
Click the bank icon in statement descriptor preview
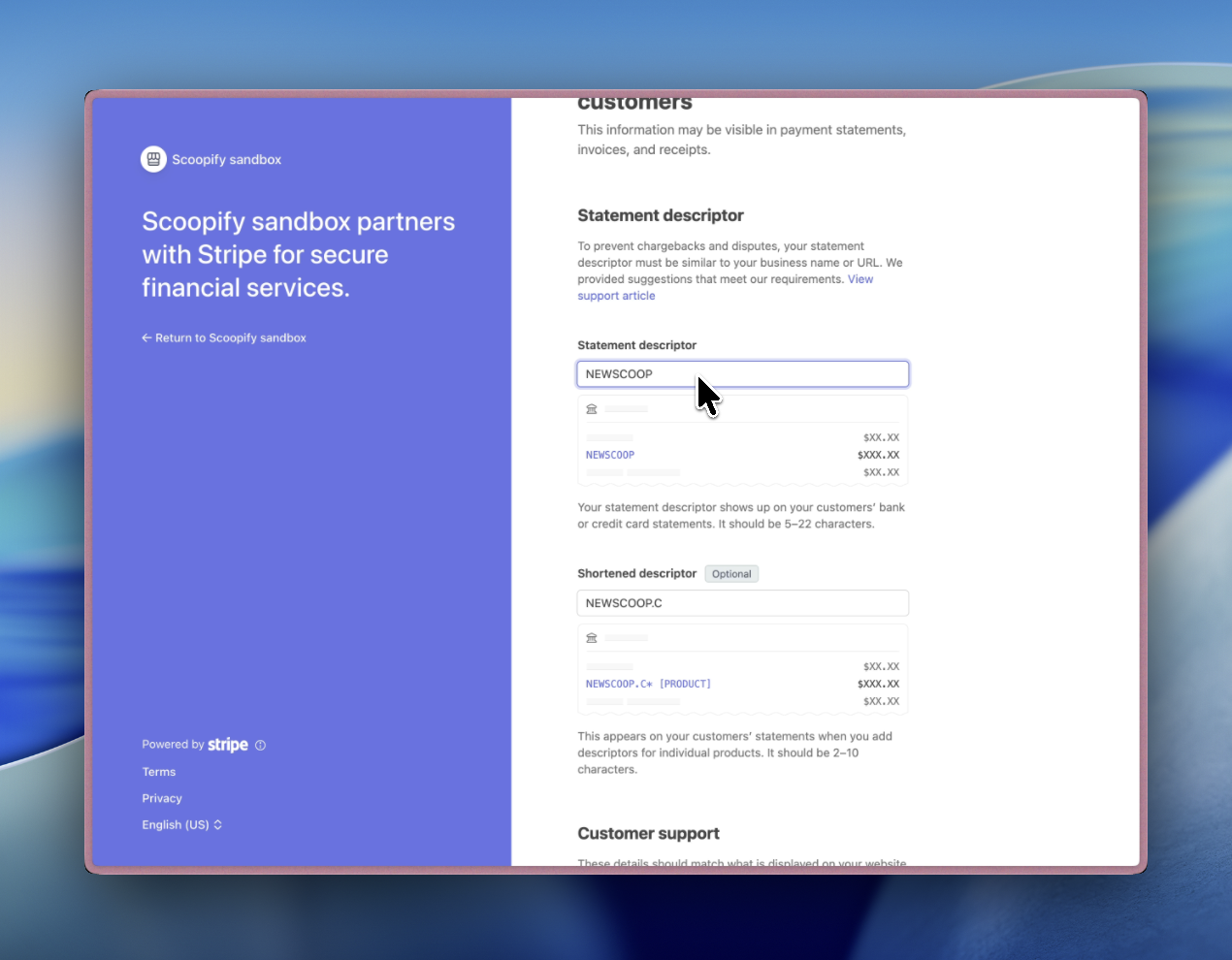click(592, 408)
